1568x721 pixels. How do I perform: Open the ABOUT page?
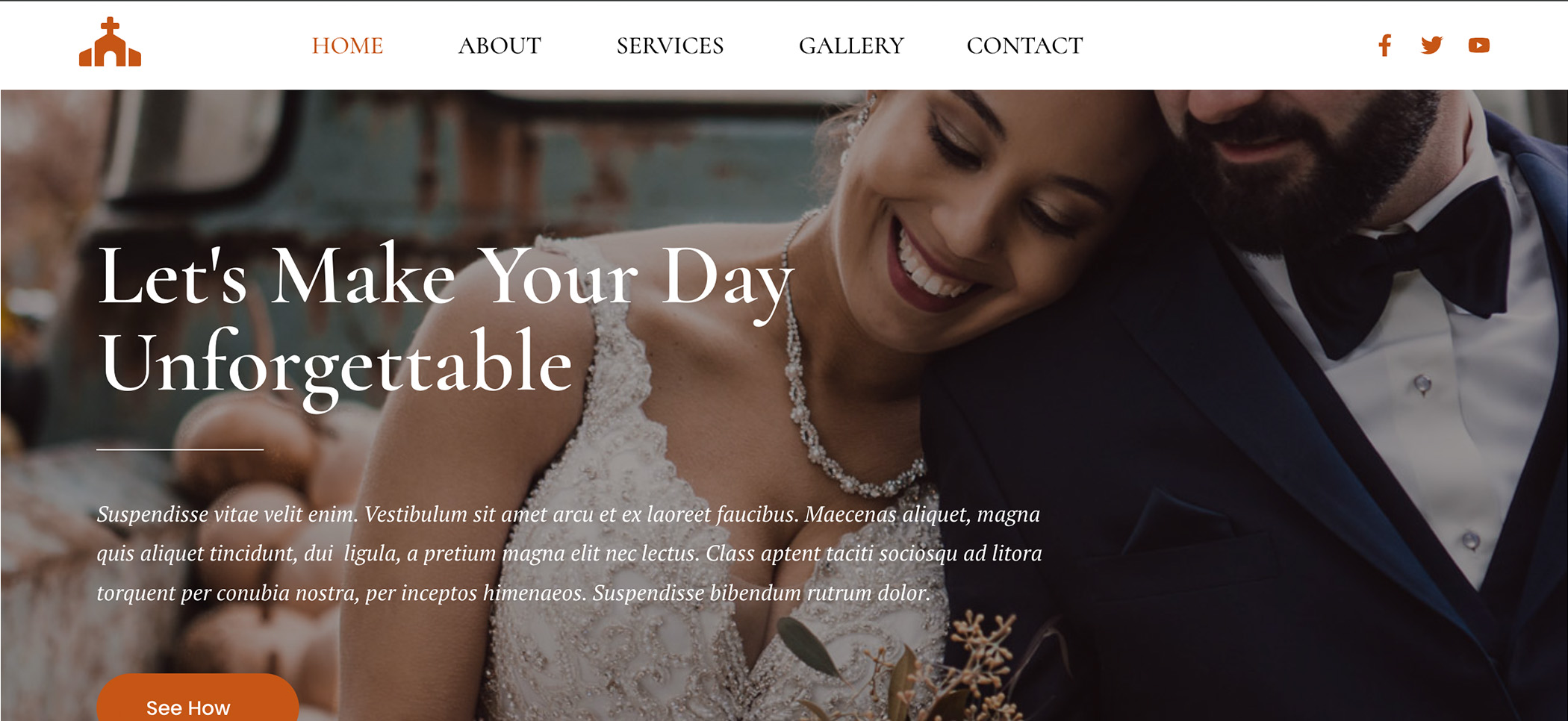[x=500, y=46]
